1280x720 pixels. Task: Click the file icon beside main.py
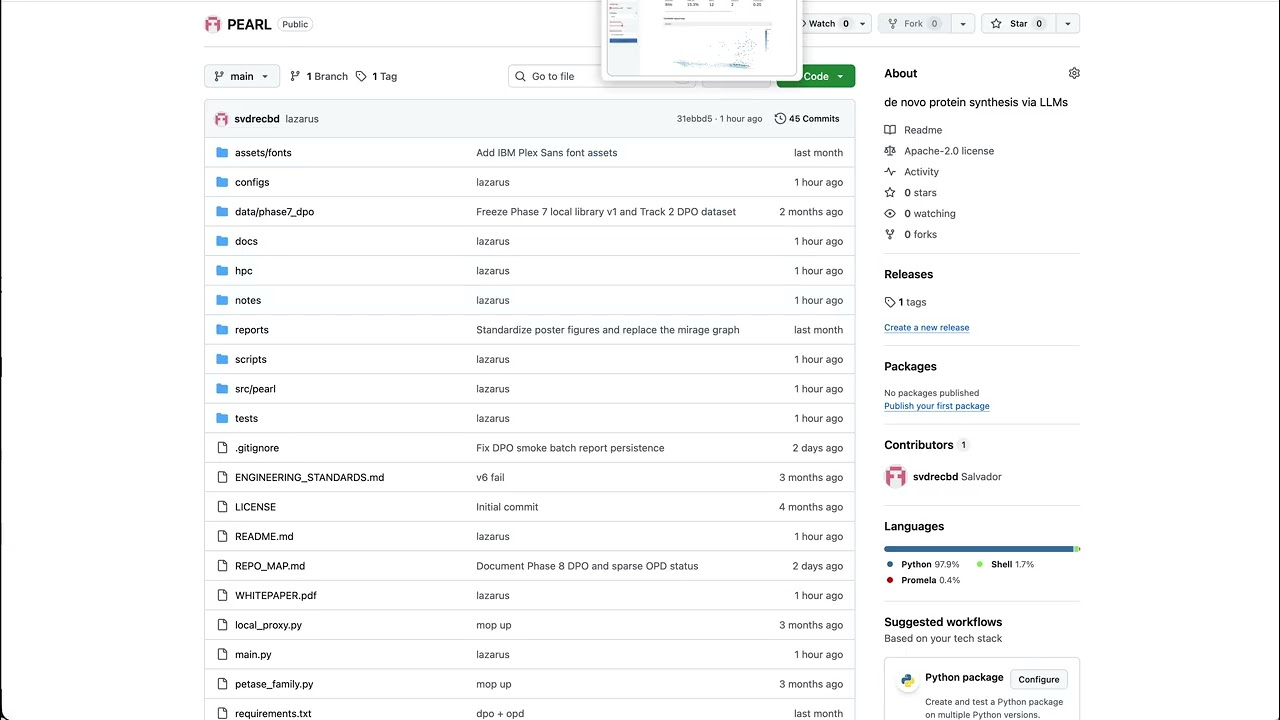pyautogui.click(x=222, y=654)
